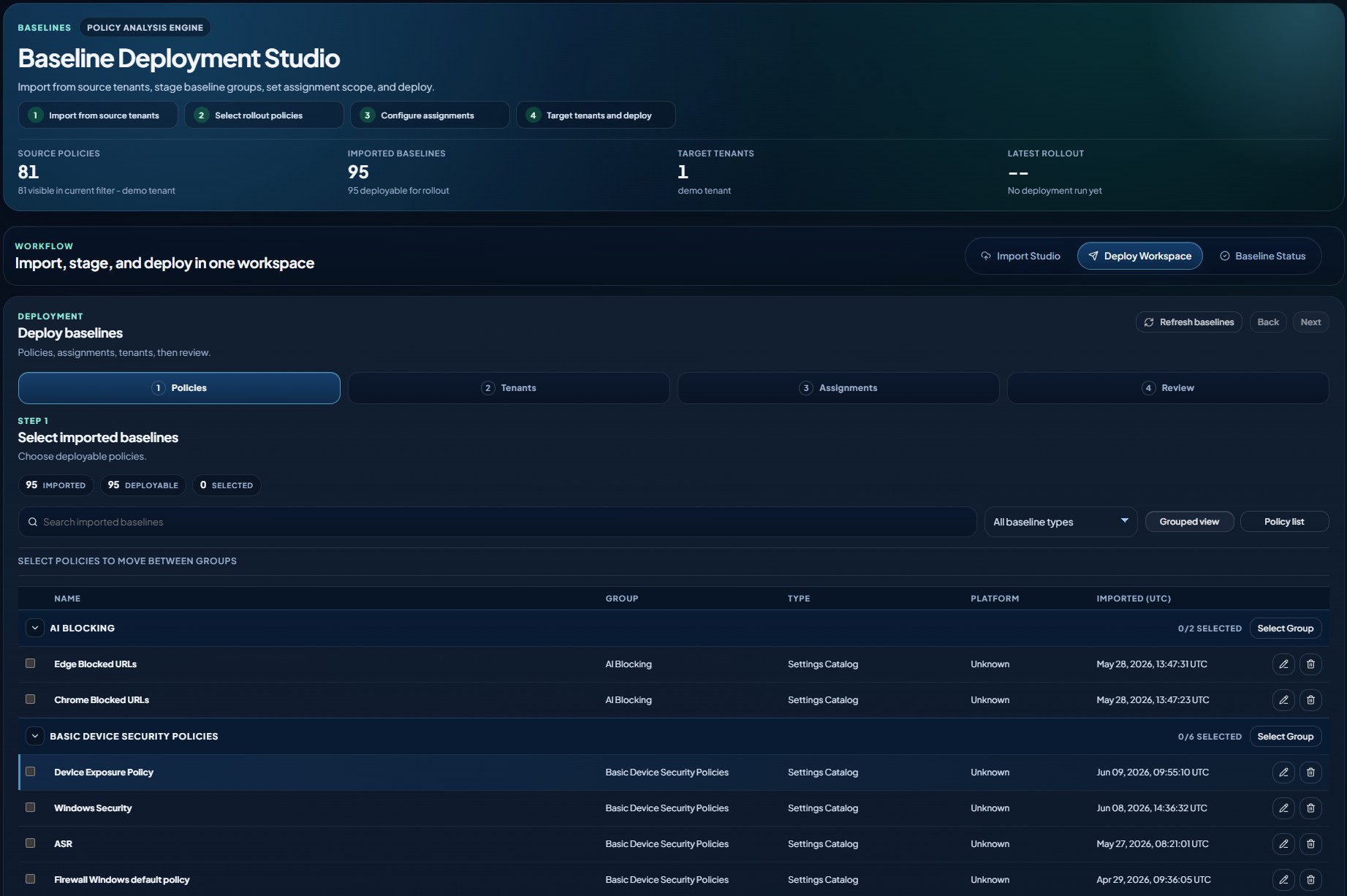Click the Policy Analysis Engine badge
This screenshot has height=896, width=1347.
[x=145, y=28]
